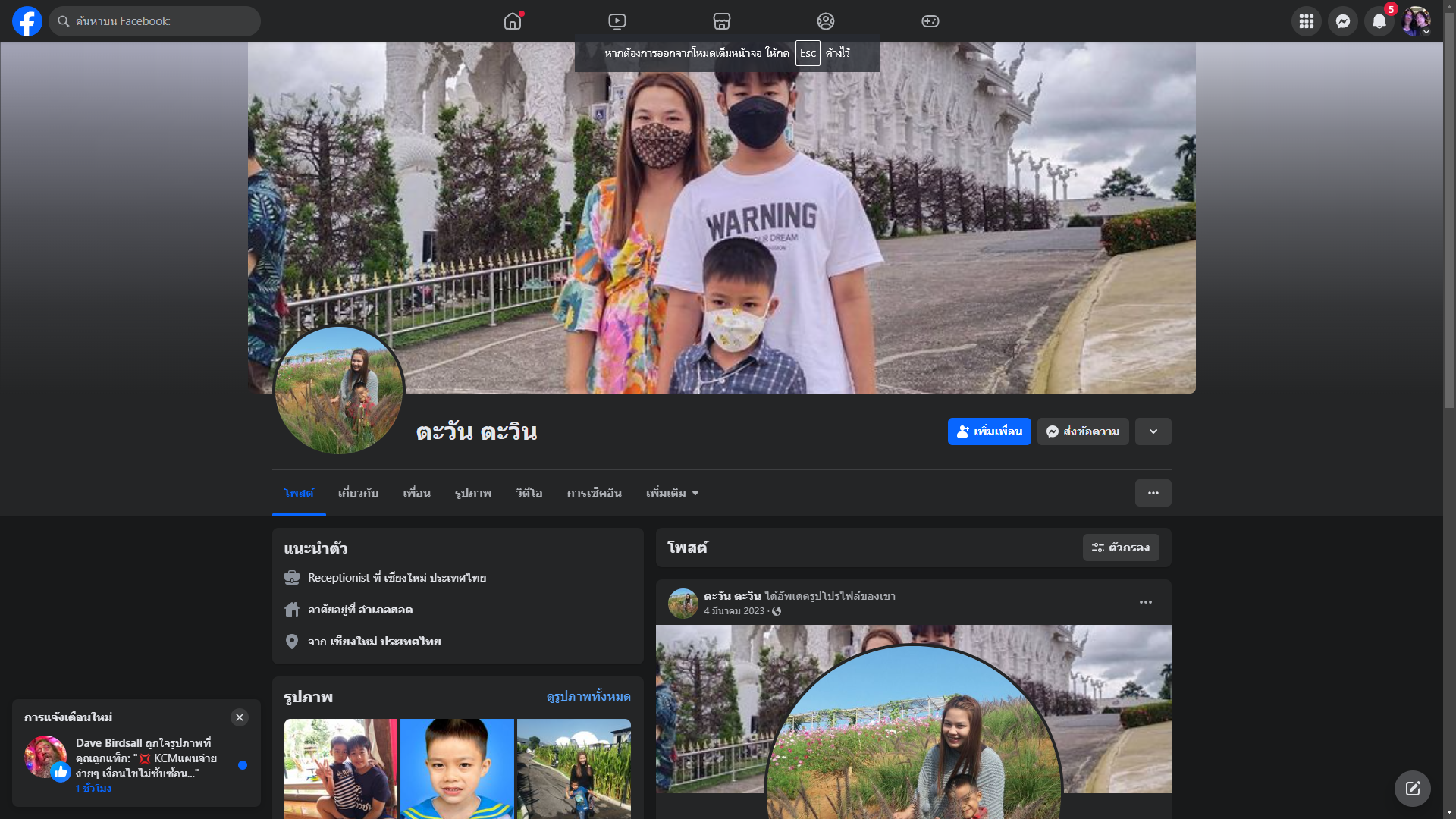
Task: Expand the chevron dropdown beside ส่งข้อความ
Action: click(x=1153, y=431)
